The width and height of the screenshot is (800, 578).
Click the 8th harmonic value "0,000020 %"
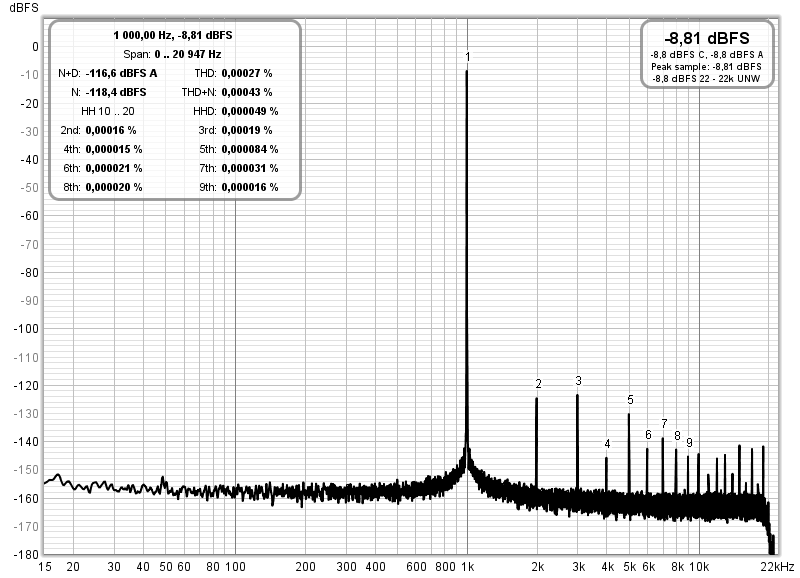(x=114, y=187)
